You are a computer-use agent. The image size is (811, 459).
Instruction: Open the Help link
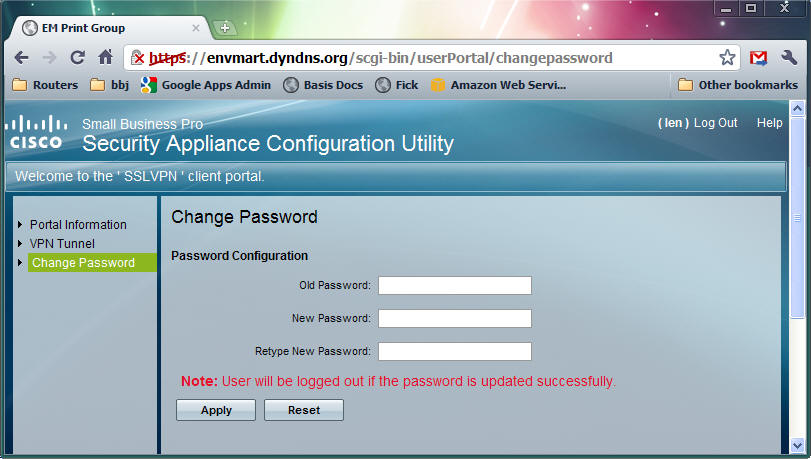[x=769, y=123]
